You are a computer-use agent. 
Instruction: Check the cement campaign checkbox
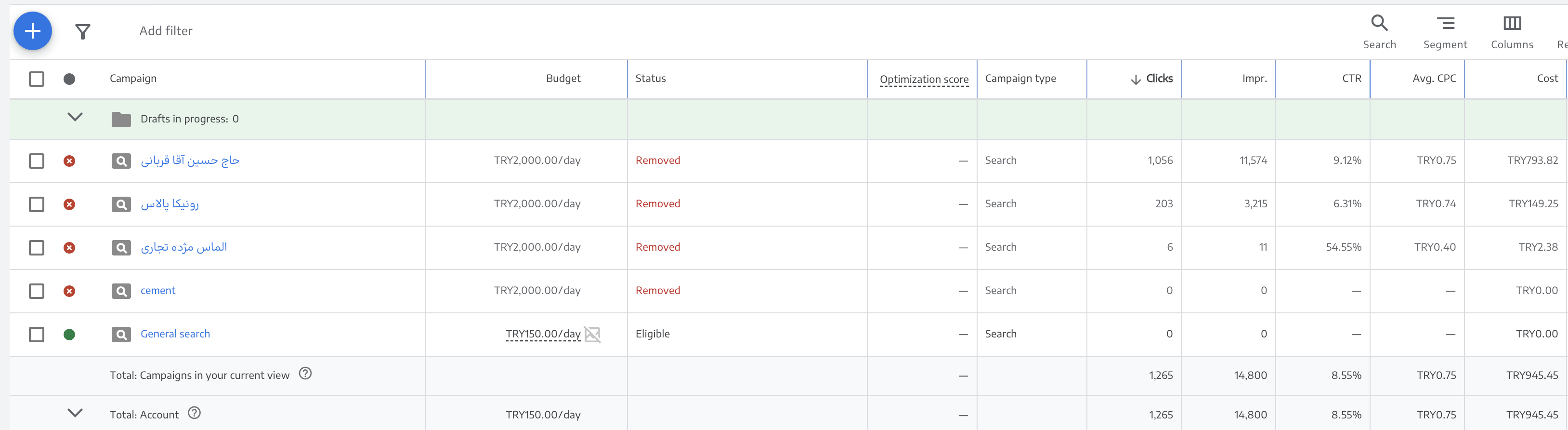(37, 291)
